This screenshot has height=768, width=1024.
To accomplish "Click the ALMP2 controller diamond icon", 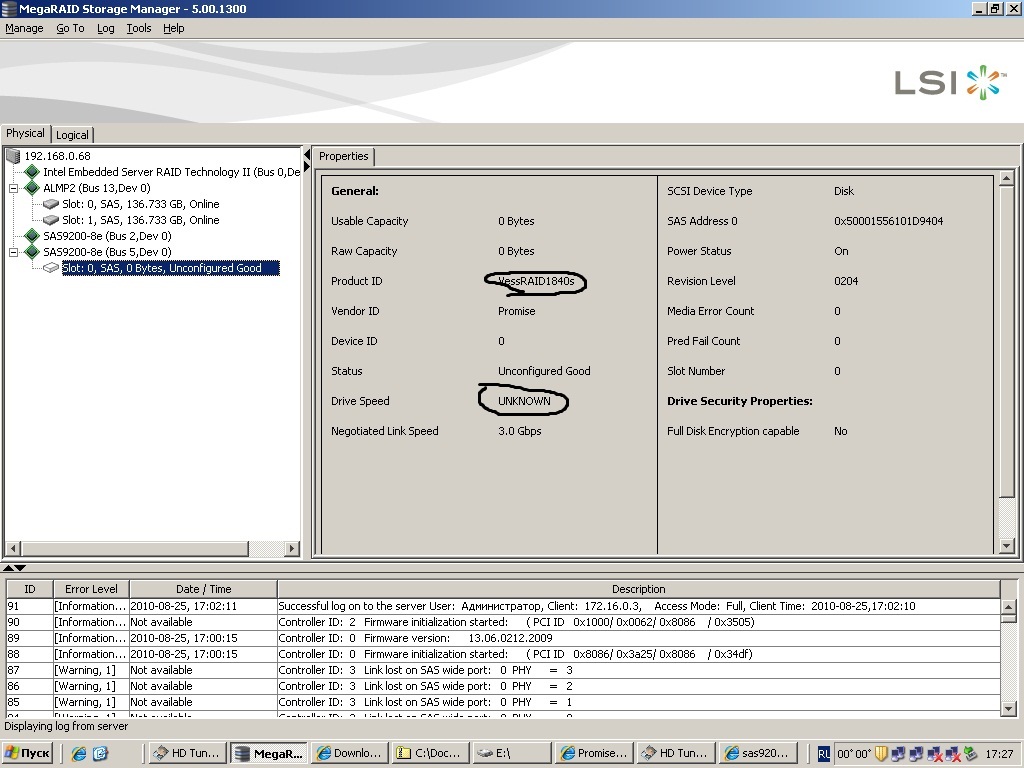I will click(32, 188).
